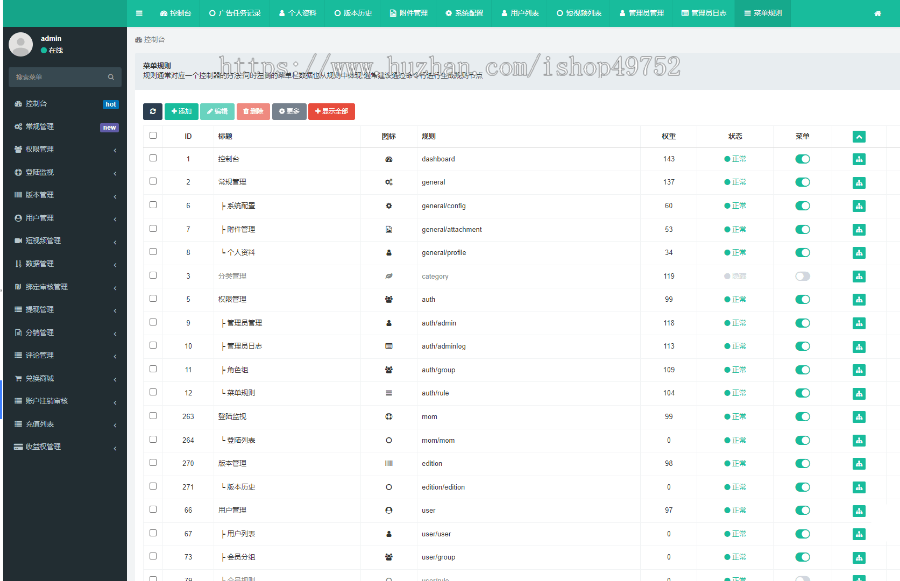Screen dimensions: 900x581
Task: Click the group icon of auth row
Action: (x=389, y=299)
